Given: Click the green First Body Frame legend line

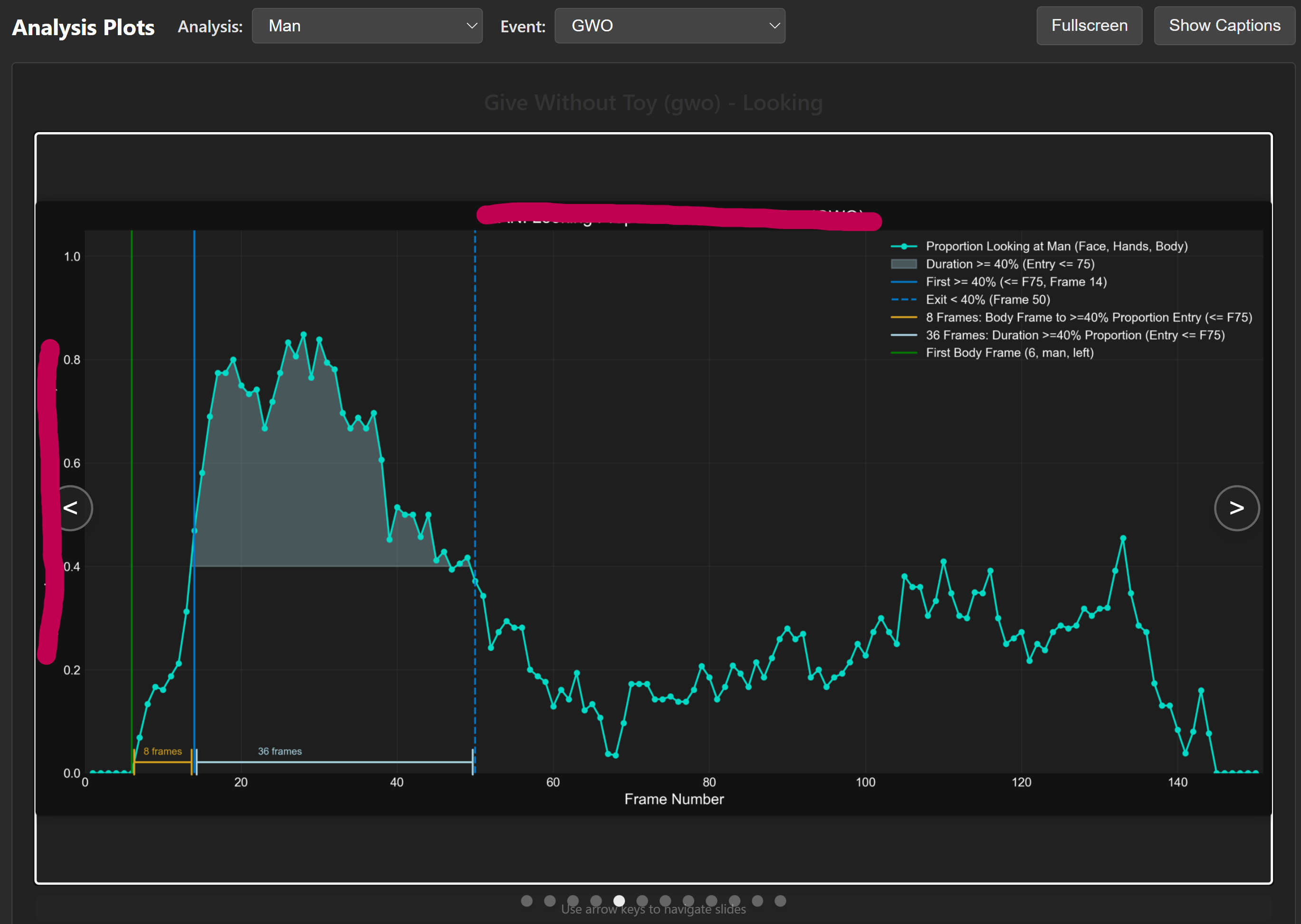Looking at the screenshot, I should [904, 353].
